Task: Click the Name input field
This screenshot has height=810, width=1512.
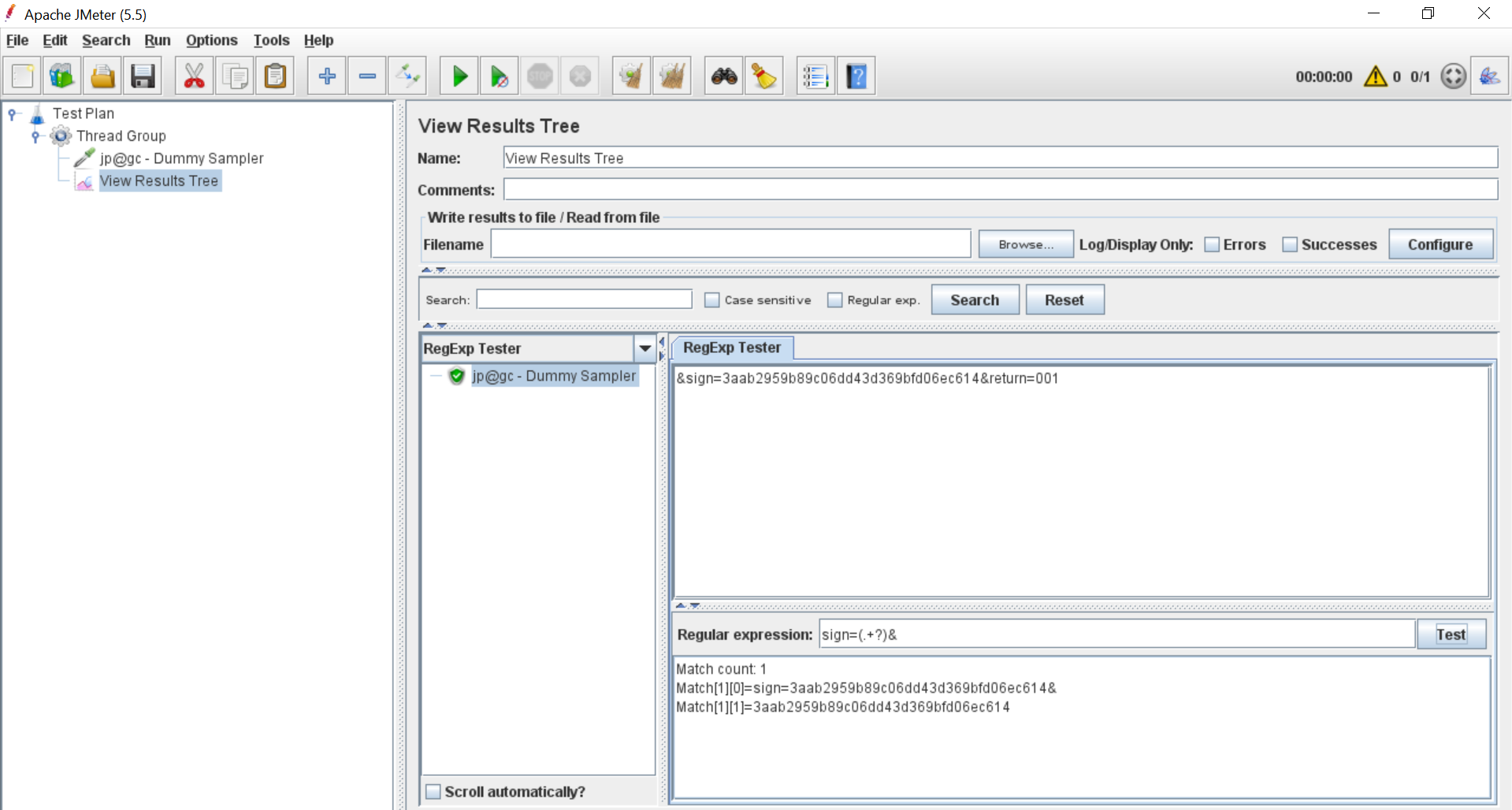Action: (1000, 158)
